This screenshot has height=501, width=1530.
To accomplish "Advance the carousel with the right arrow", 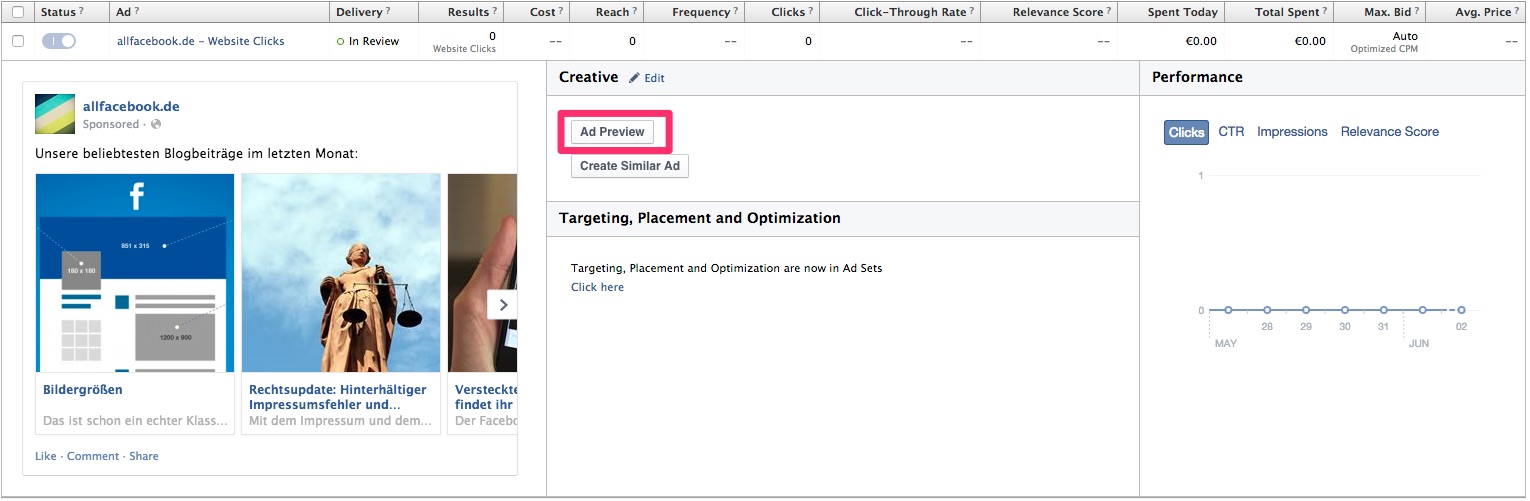I will pyautogui.click(x=503, y=304).
